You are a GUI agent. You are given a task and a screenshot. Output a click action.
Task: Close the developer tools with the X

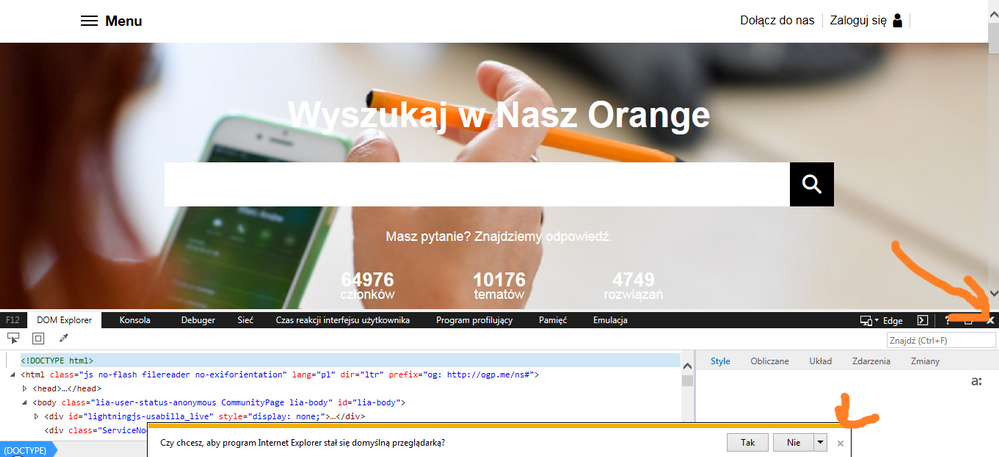click(x=990, y=320)
